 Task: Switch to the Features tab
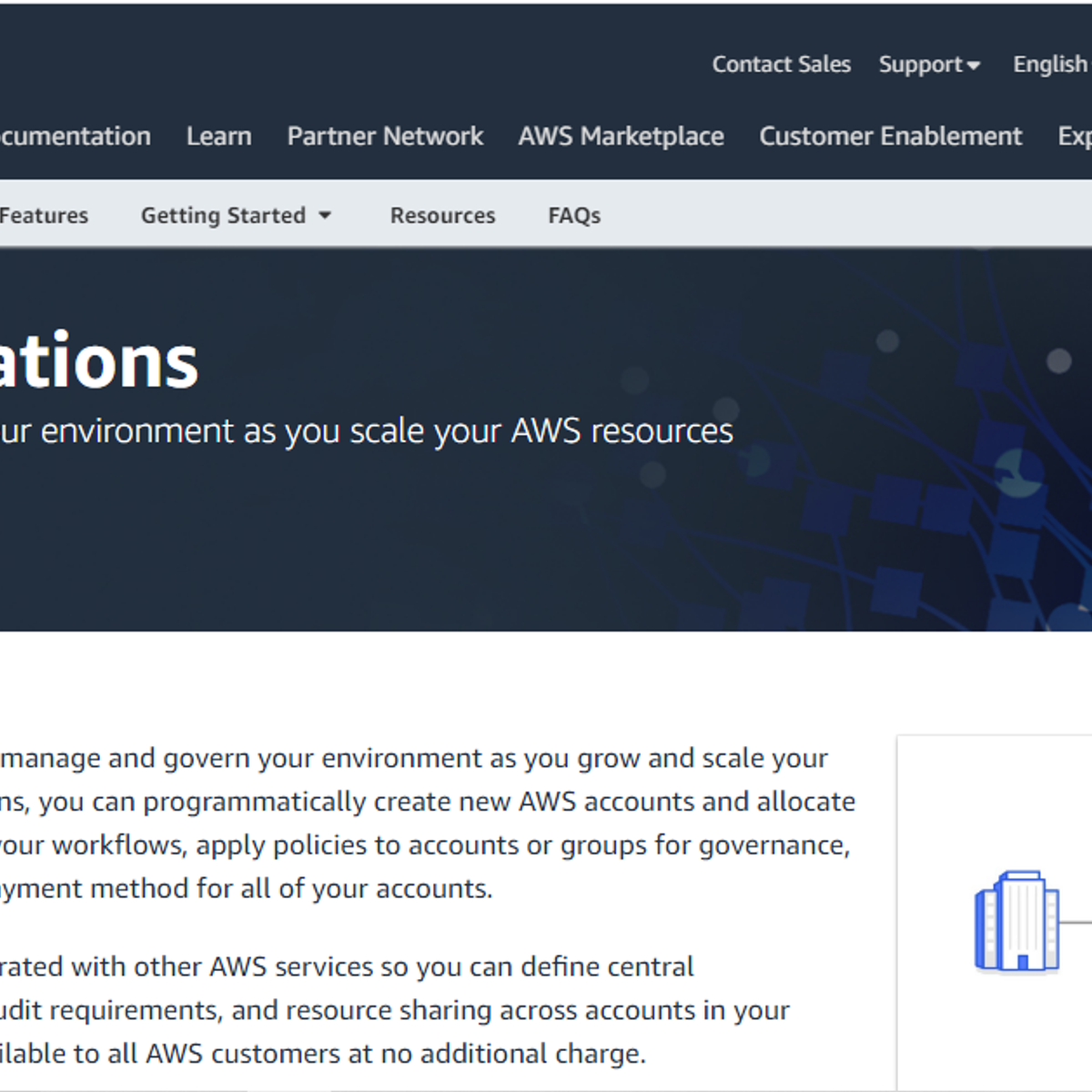pos(44,216)
